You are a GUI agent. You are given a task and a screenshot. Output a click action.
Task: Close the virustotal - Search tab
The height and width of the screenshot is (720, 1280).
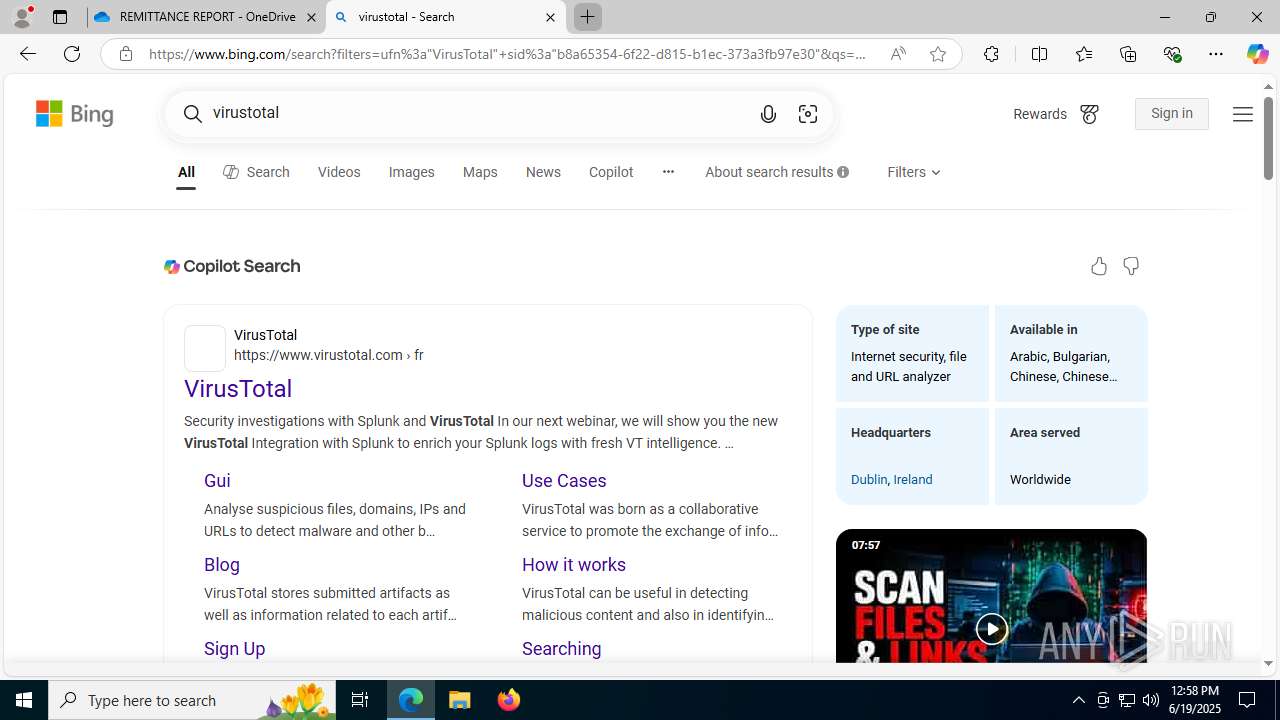click(x=550, y=17)
